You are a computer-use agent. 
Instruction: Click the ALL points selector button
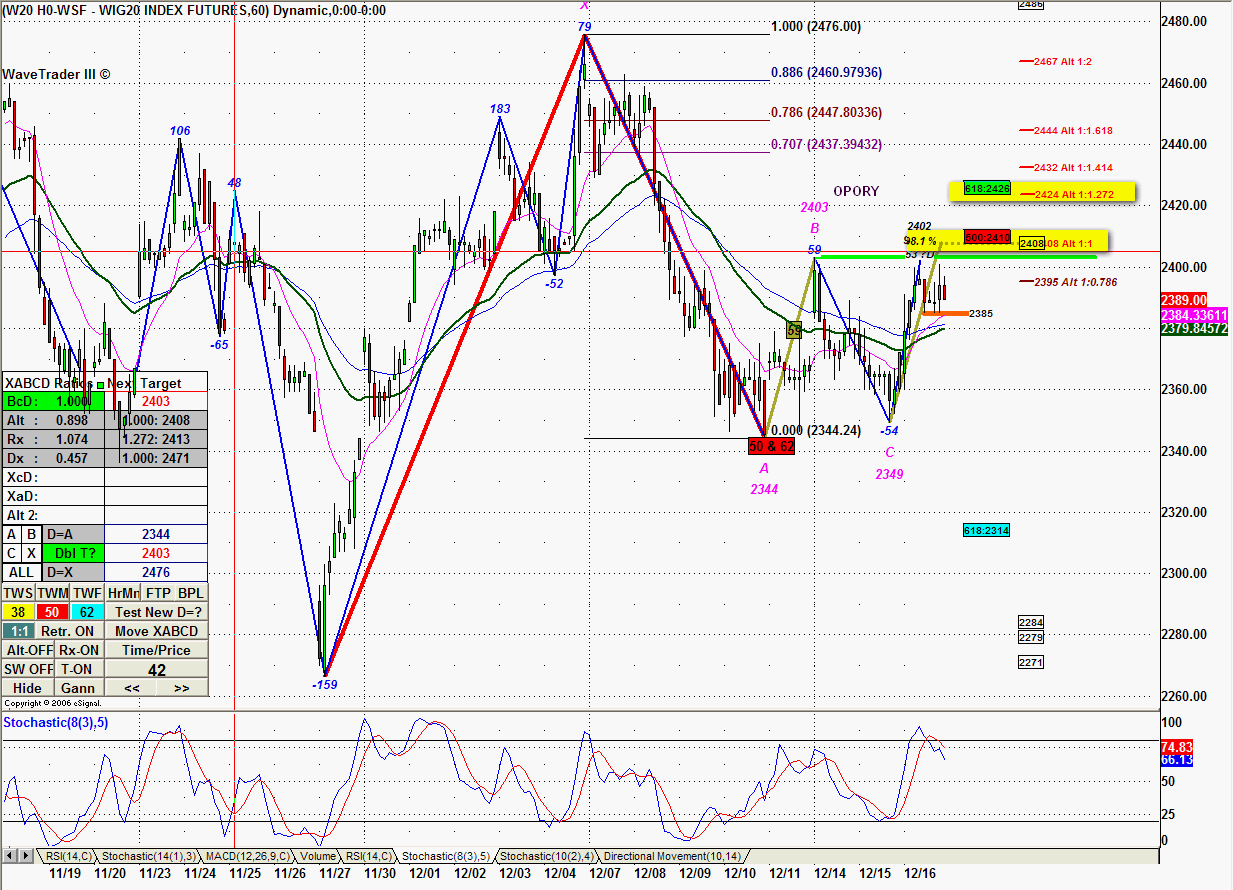tap(18, 573)
